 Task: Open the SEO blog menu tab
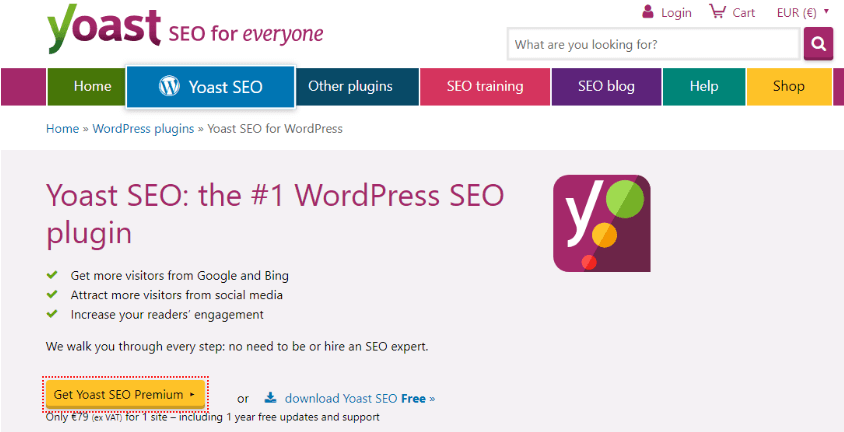(606, 87)
